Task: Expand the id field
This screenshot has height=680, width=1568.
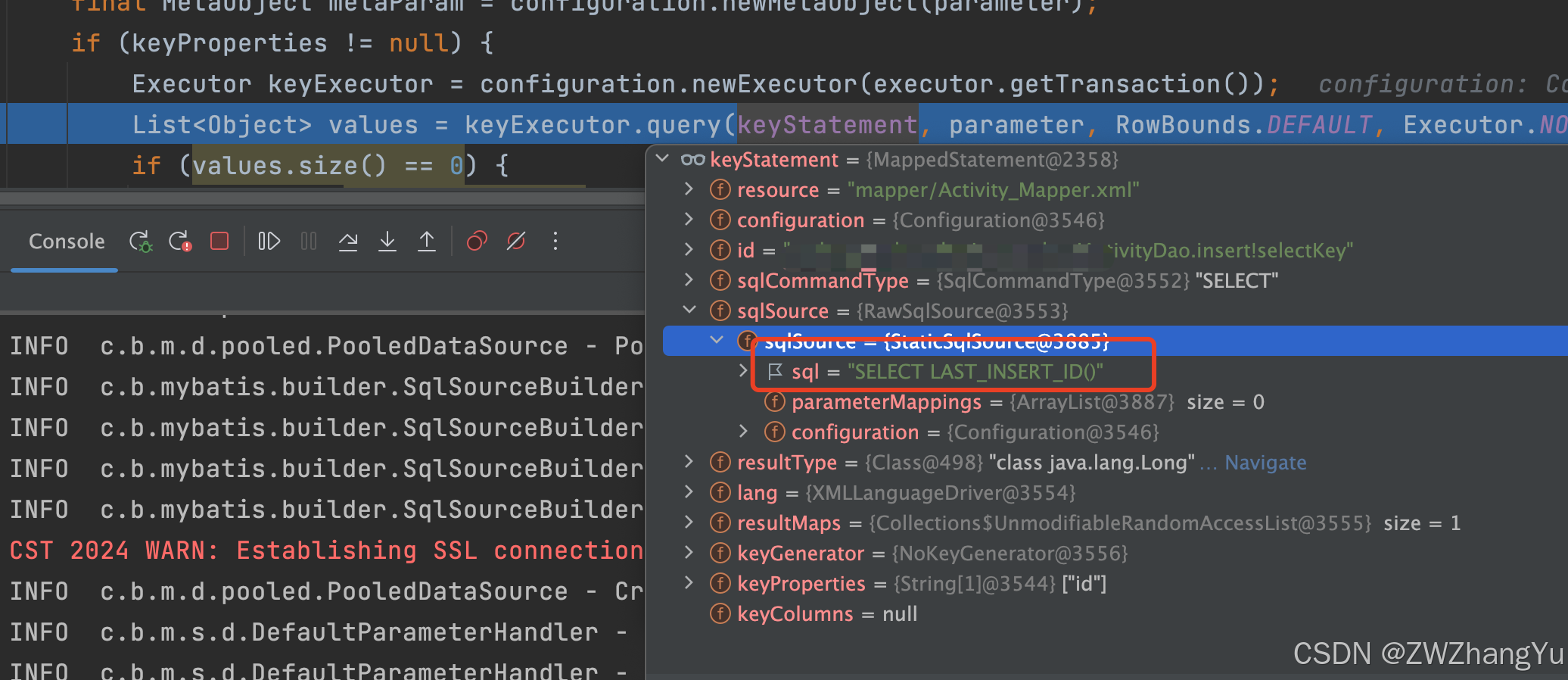Action: click(x=689, y=249)
